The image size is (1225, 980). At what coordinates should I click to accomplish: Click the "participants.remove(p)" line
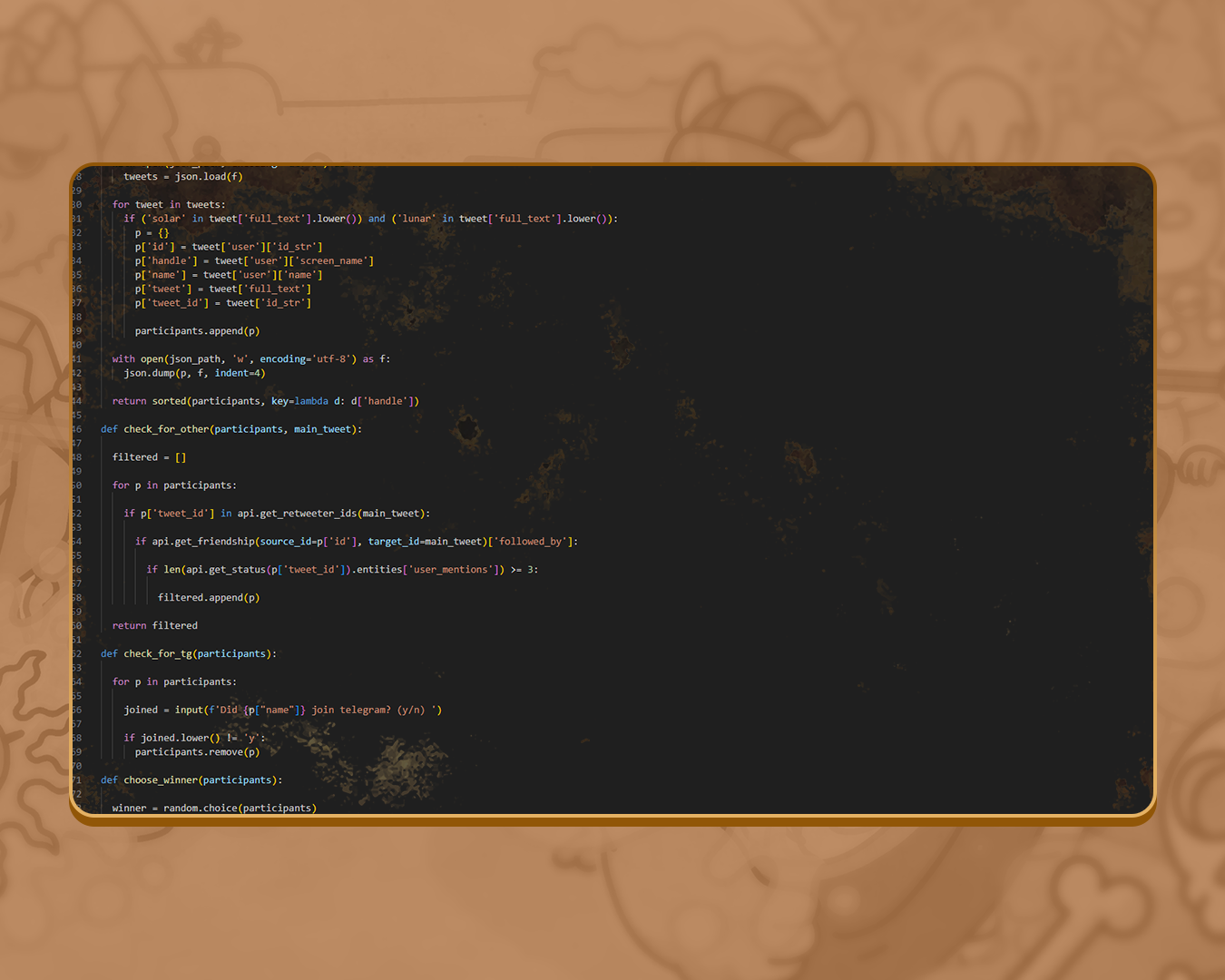(x=198, y=752)
